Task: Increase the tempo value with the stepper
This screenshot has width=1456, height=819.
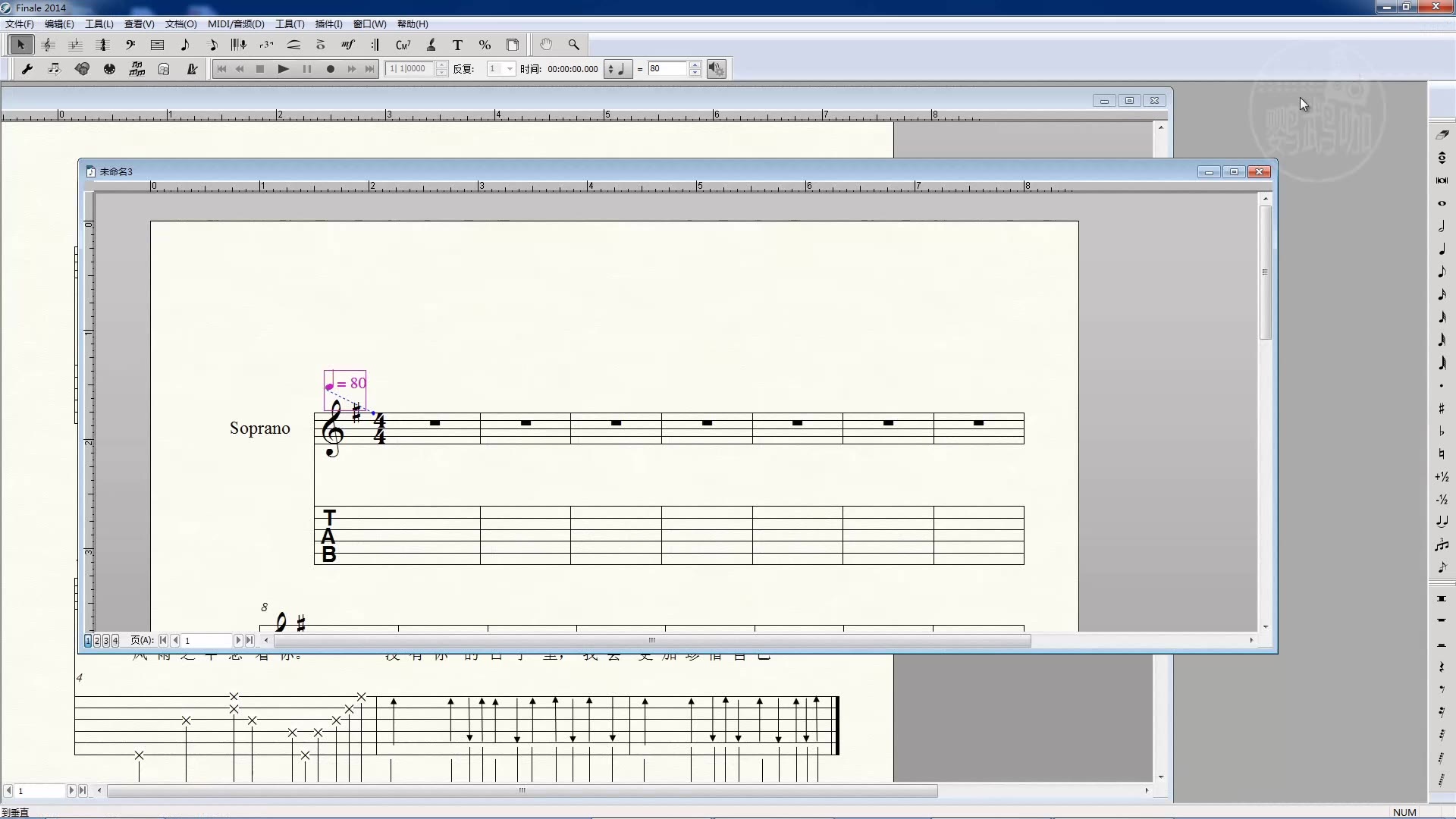Action: [695, 65]
